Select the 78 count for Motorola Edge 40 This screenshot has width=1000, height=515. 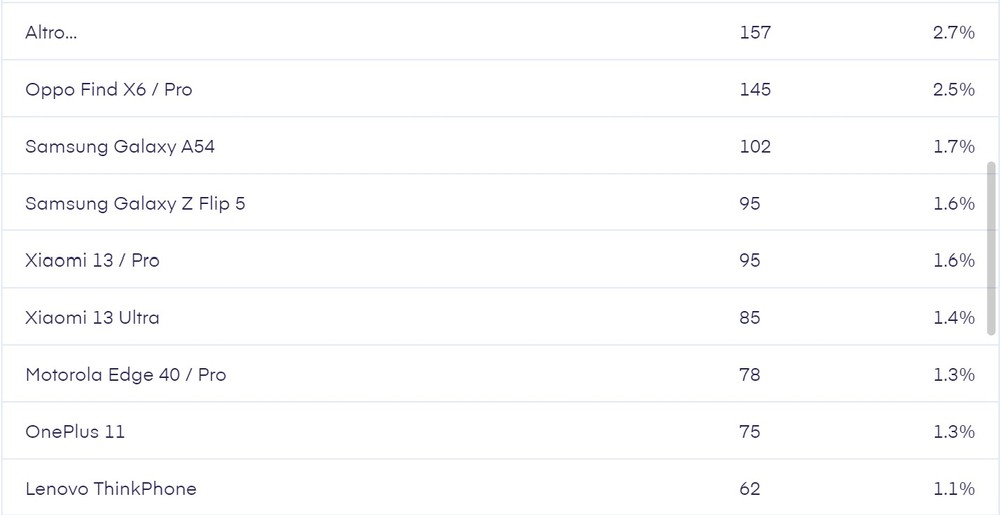tap(749, 375)
